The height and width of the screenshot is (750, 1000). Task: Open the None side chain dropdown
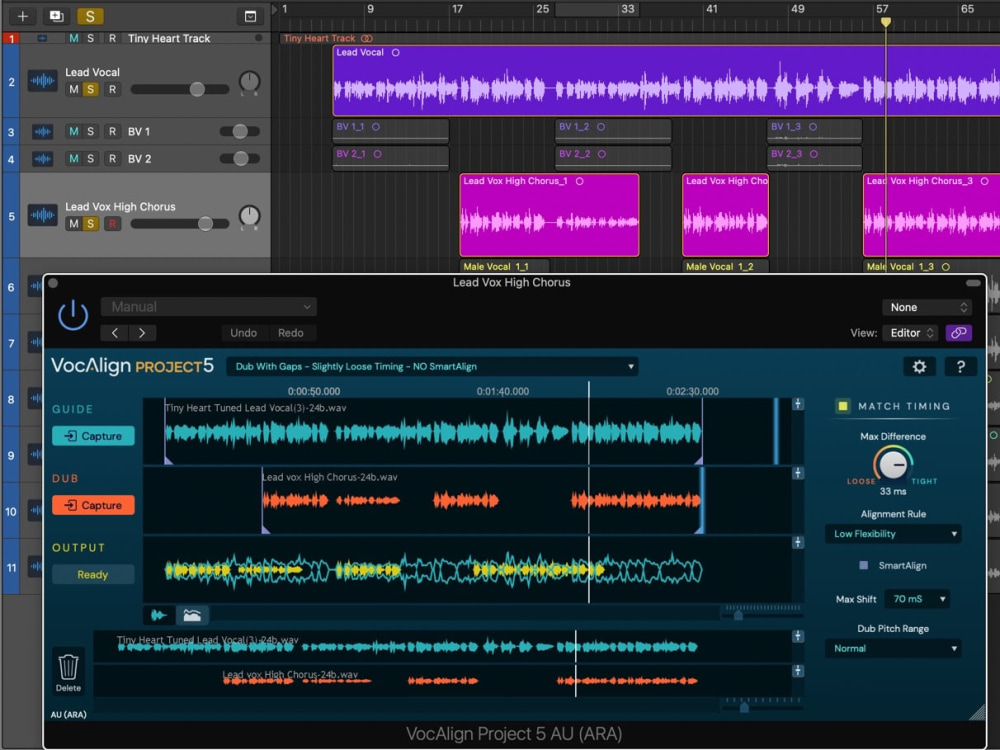(x=927, y=307)
